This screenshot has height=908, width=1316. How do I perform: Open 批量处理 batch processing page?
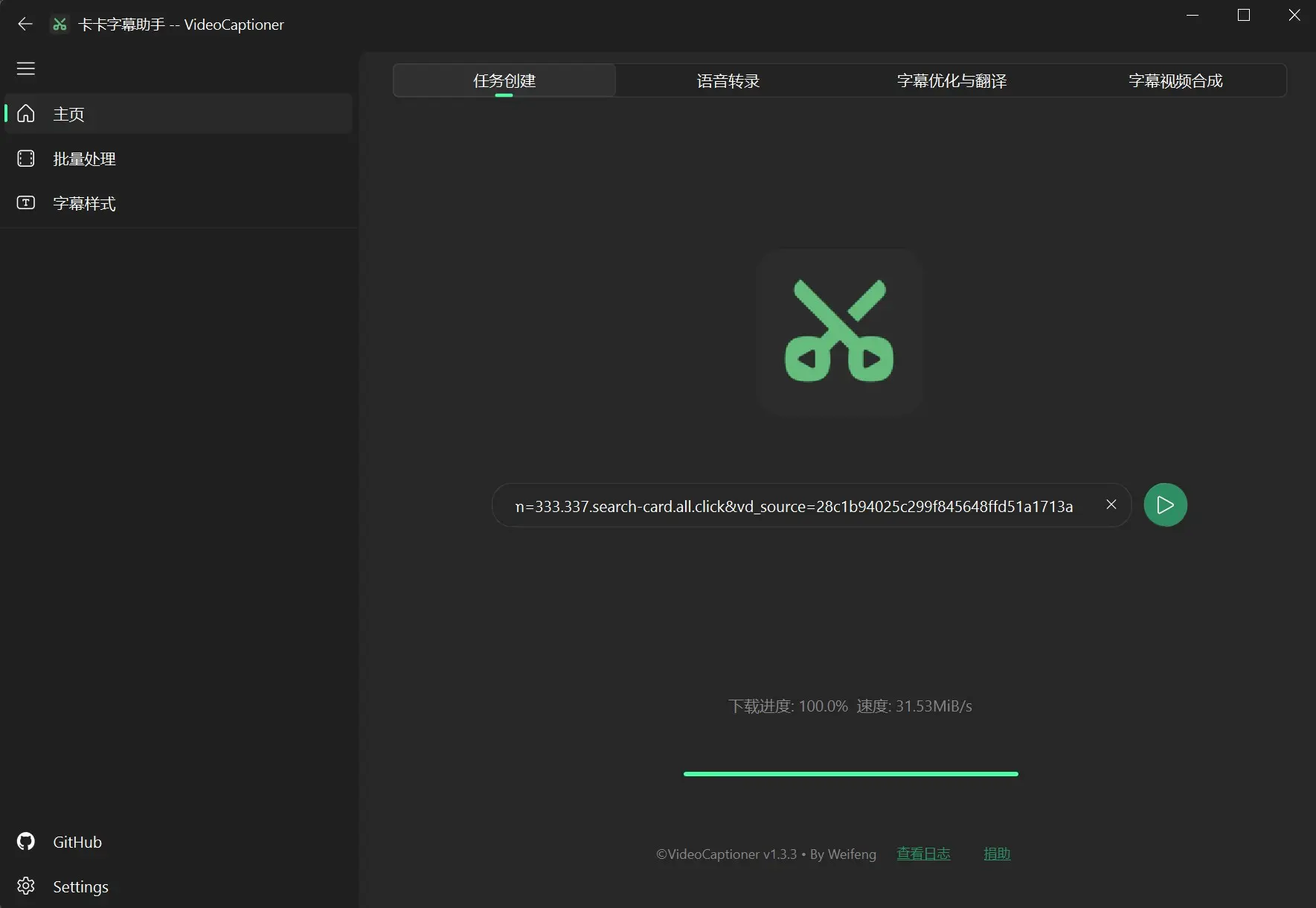tap(84, 159)
